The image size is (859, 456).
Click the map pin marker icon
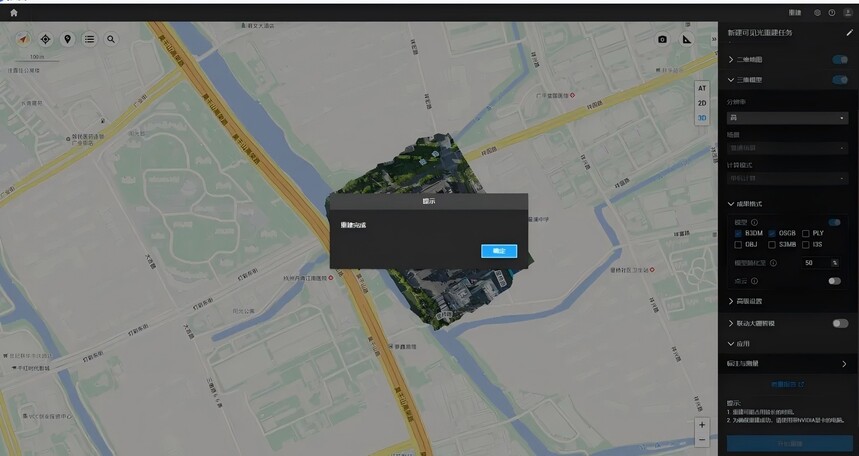tap(67, 39)
